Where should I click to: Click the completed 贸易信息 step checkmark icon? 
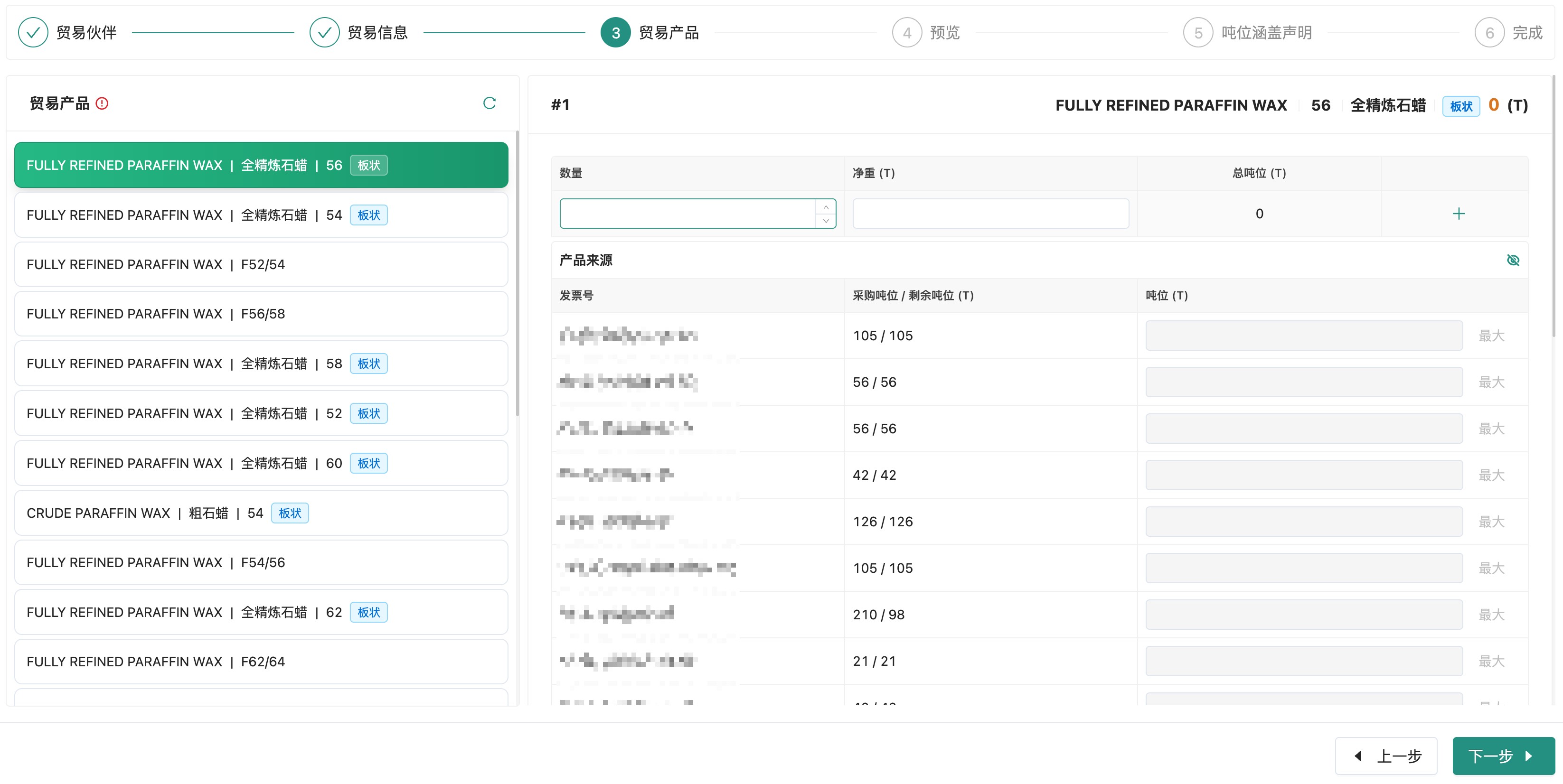click(x=324, y=33)
